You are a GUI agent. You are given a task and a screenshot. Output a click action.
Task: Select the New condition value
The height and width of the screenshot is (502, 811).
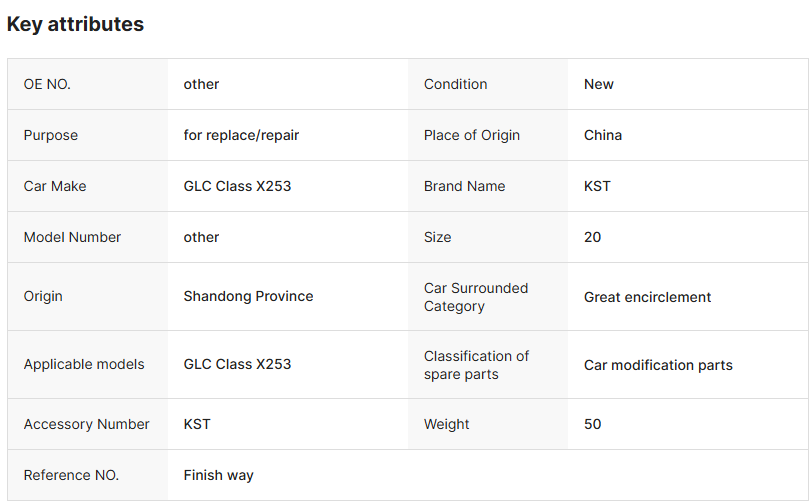coord(599,84)
